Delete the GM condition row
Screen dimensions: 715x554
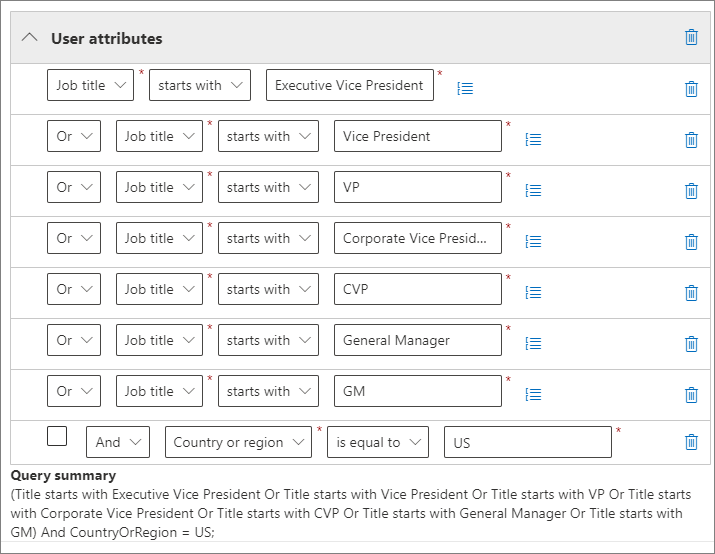pyautogui.click(x=691, y=395)
